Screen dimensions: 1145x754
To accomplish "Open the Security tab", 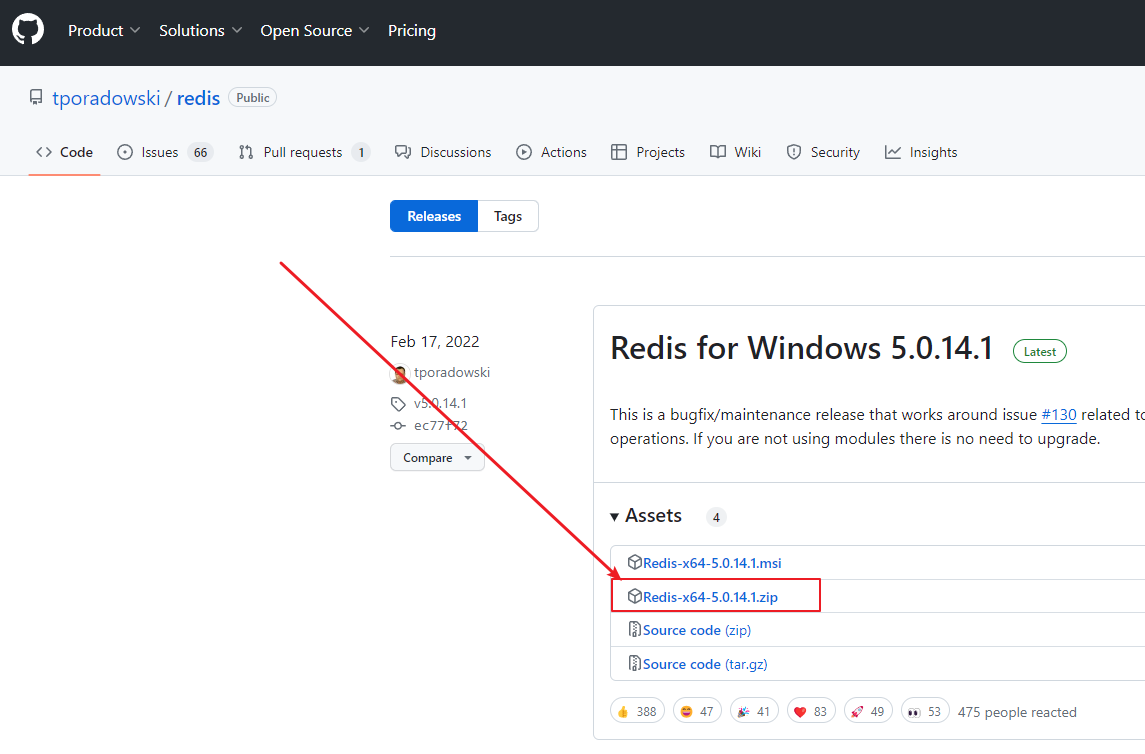I will click(823, 152).
